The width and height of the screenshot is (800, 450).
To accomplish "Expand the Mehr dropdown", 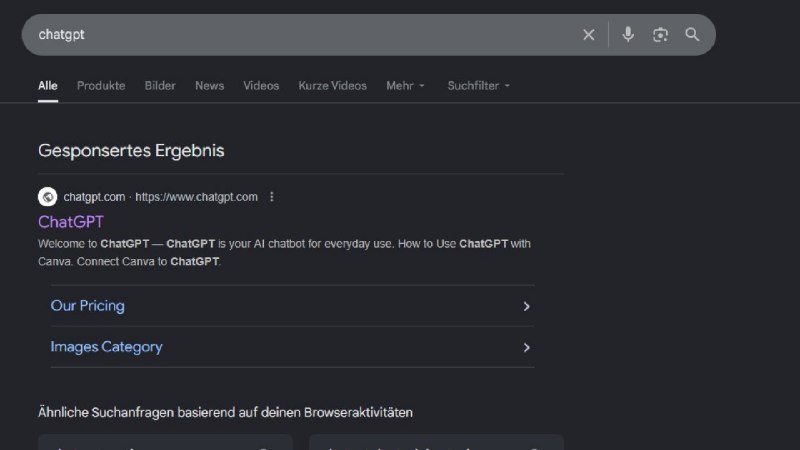I will 405,86.
